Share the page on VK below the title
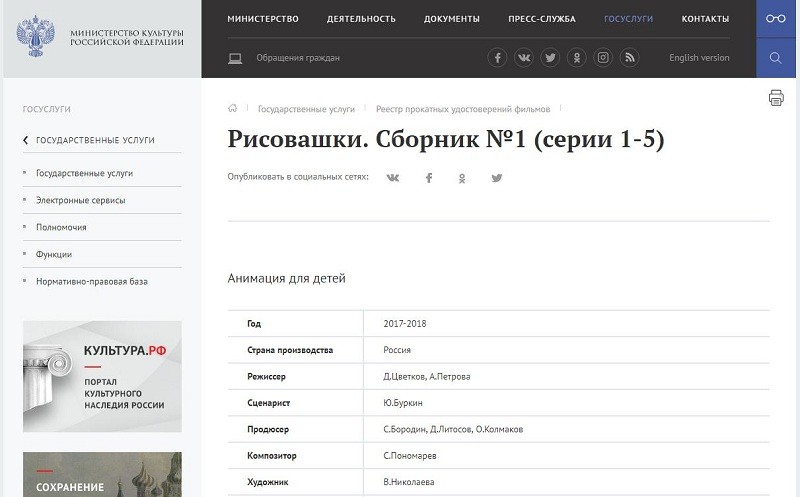The width and height of the screenshot is (800, 497). (x=393, y=178)
